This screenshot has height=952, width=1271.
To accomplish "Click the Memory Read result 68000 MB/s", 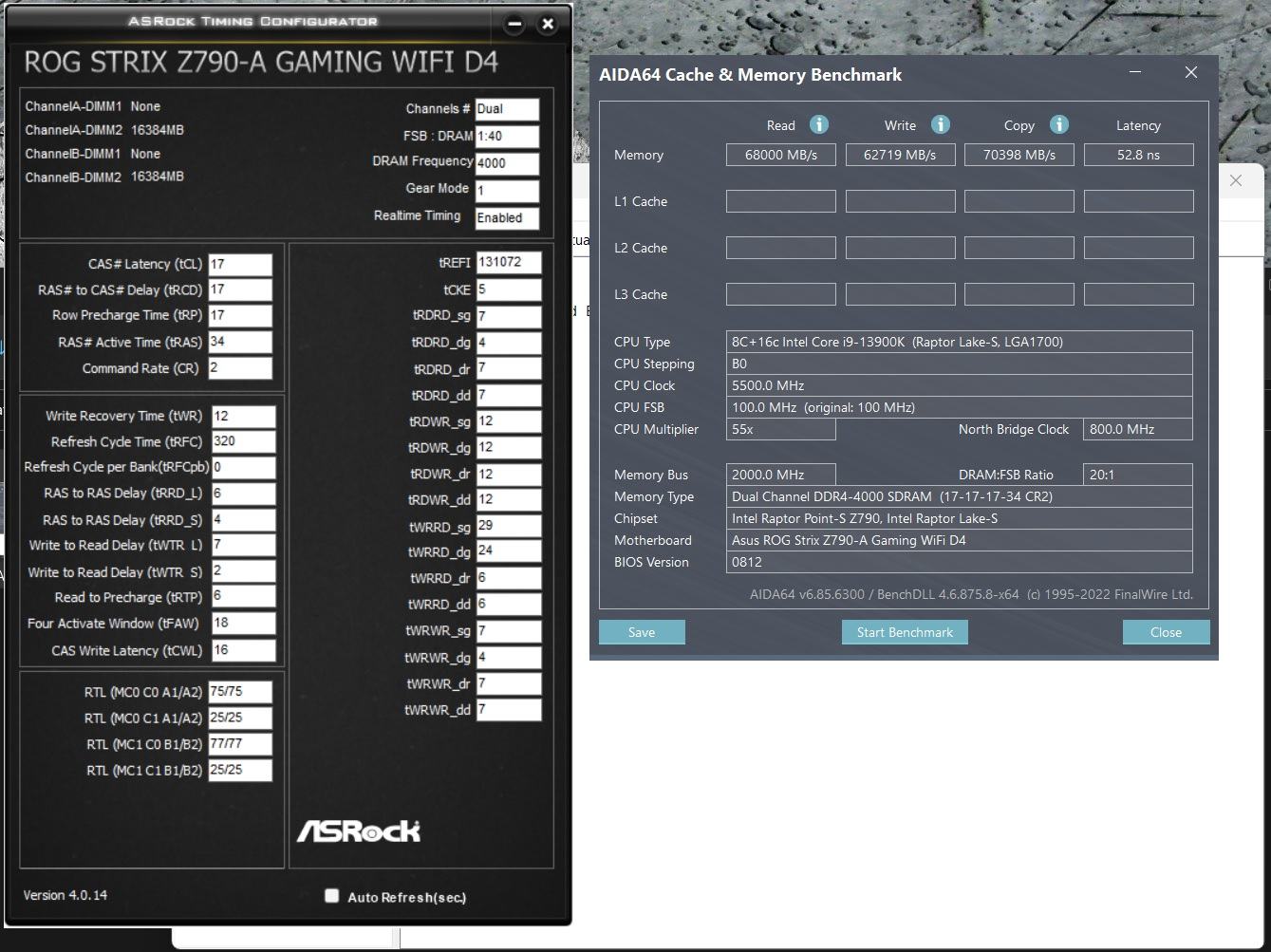I will tap(781, 155).
